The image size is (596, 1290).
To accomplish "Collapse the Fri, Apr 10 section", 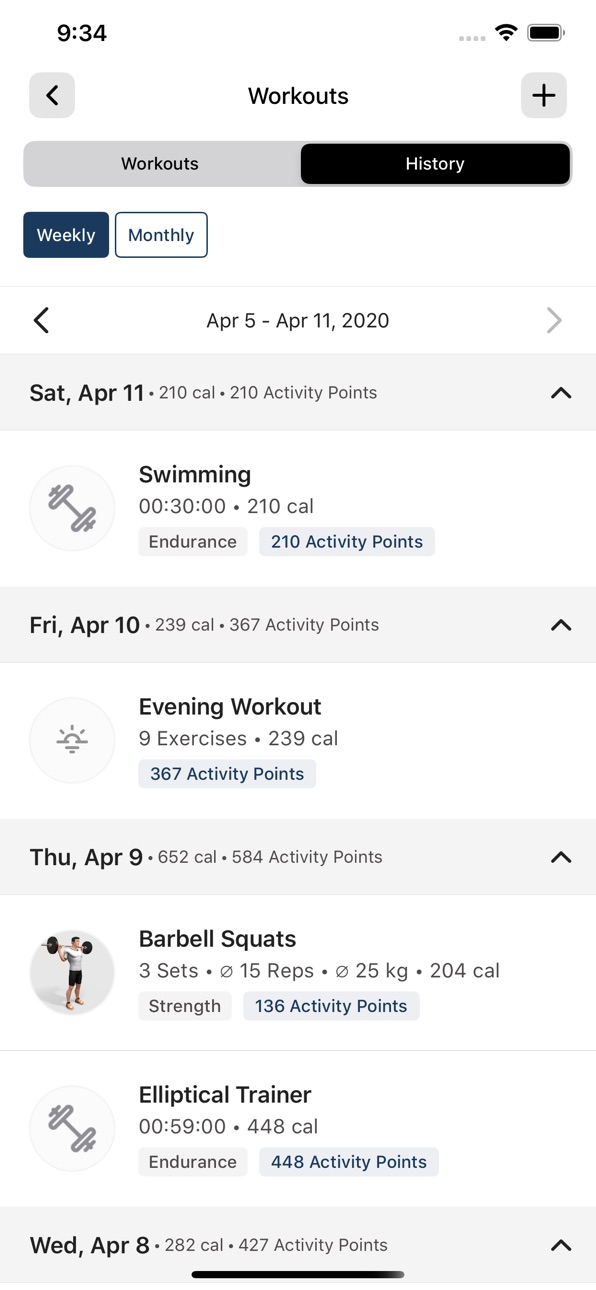I will [x=561, y=625].
